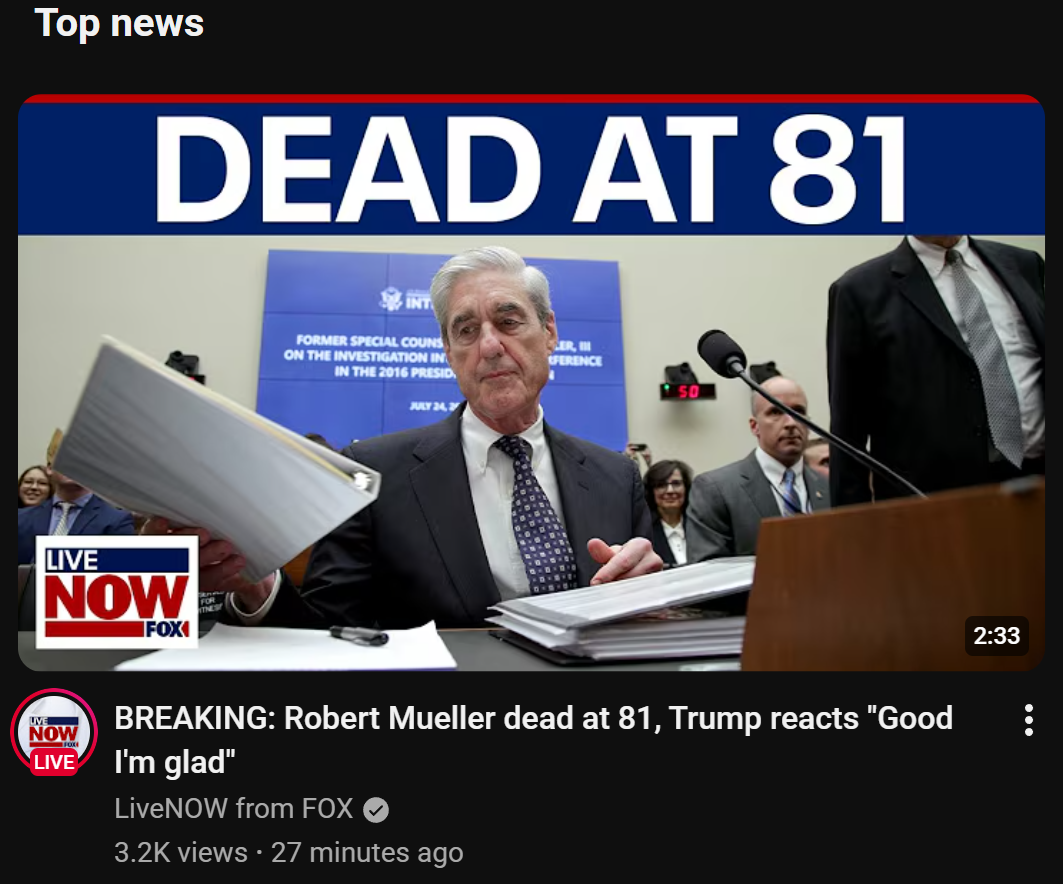This screenshot has width=1063, height=884.
Task: Click the microphone in the video thumbnail
Action: (x=723, y=353)
